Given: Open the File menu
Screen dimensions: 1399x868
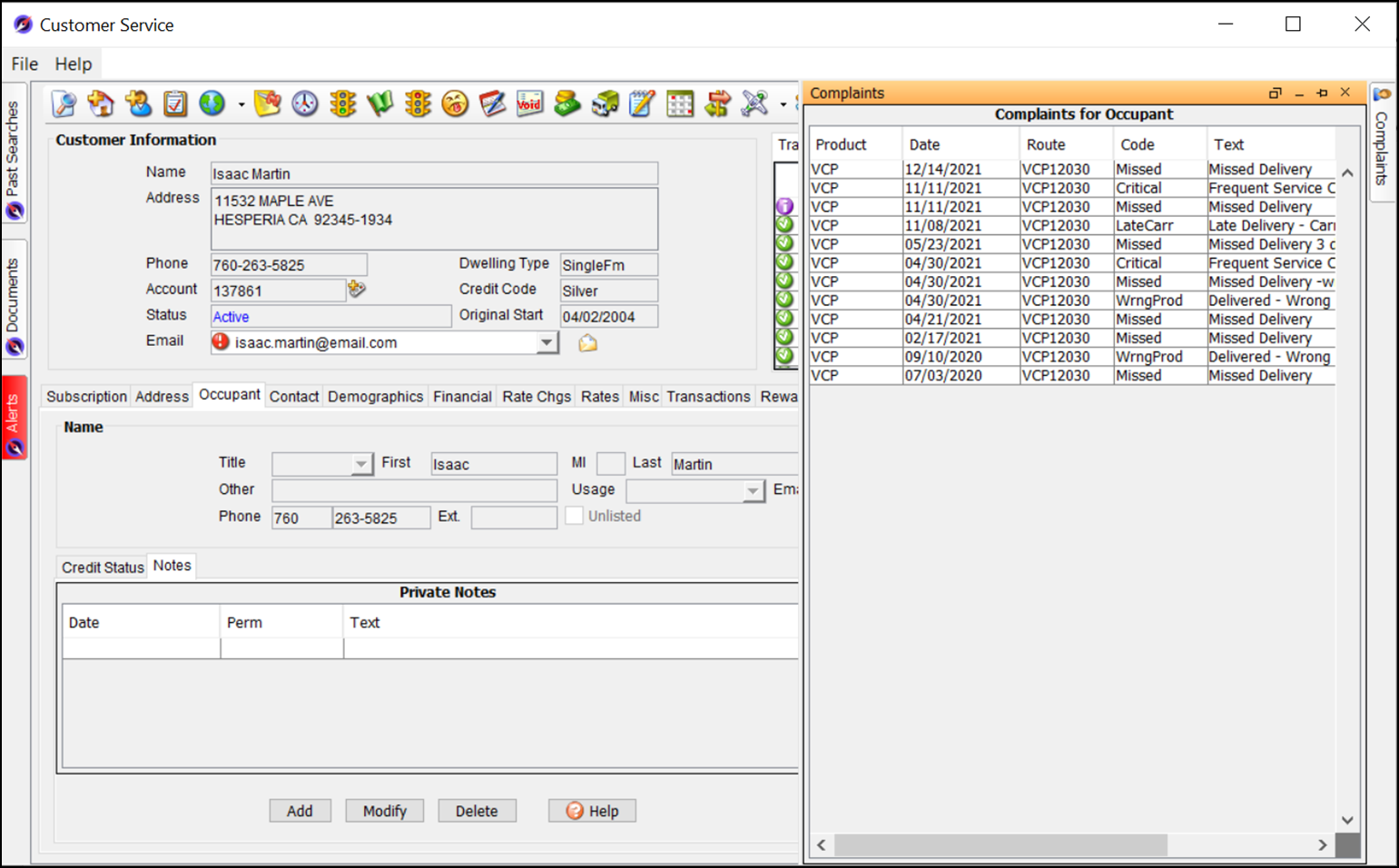Looking at the screenshot, I should pos(25,64).
